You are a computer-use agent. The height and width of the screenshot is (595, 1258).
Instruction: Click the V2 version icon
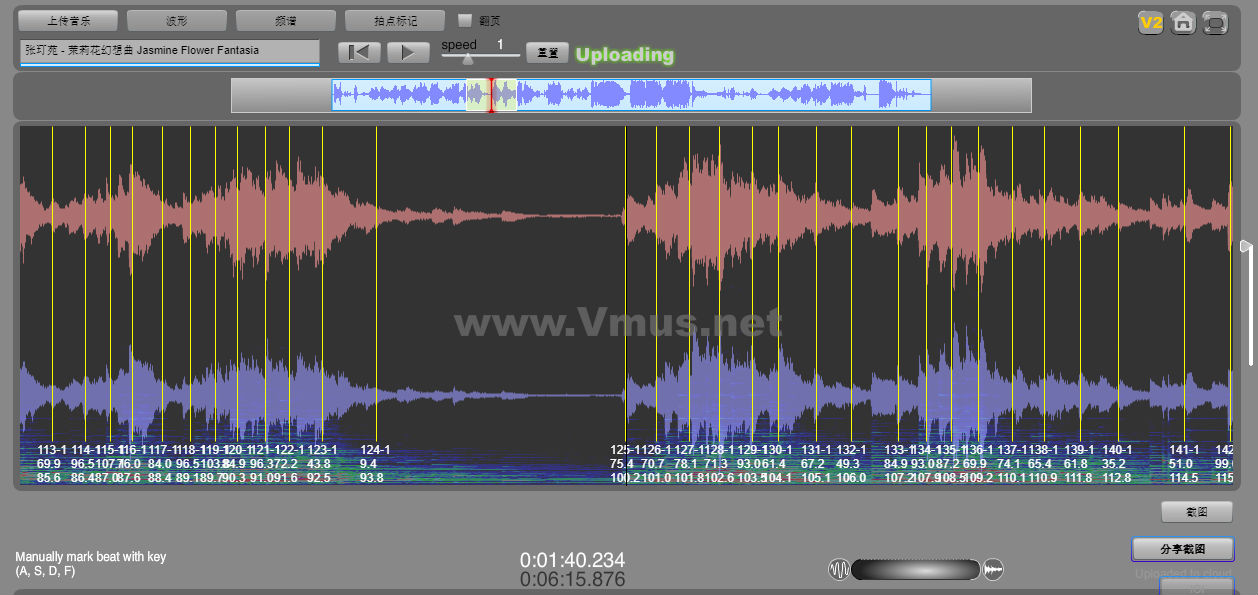tap(1150, 22)
